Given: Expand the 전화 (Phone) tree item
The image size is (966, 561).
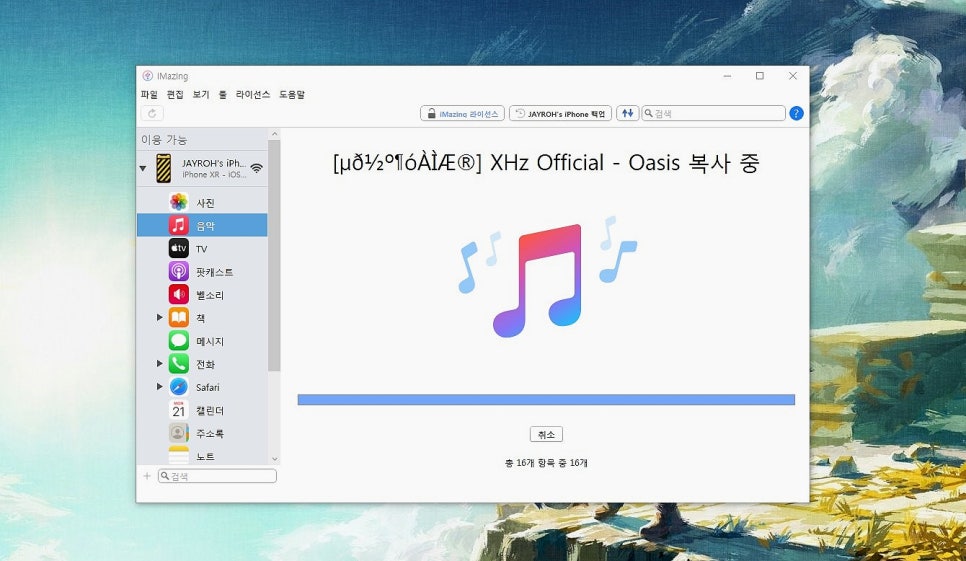Looking at the screenshot, I should pos(160,364).
